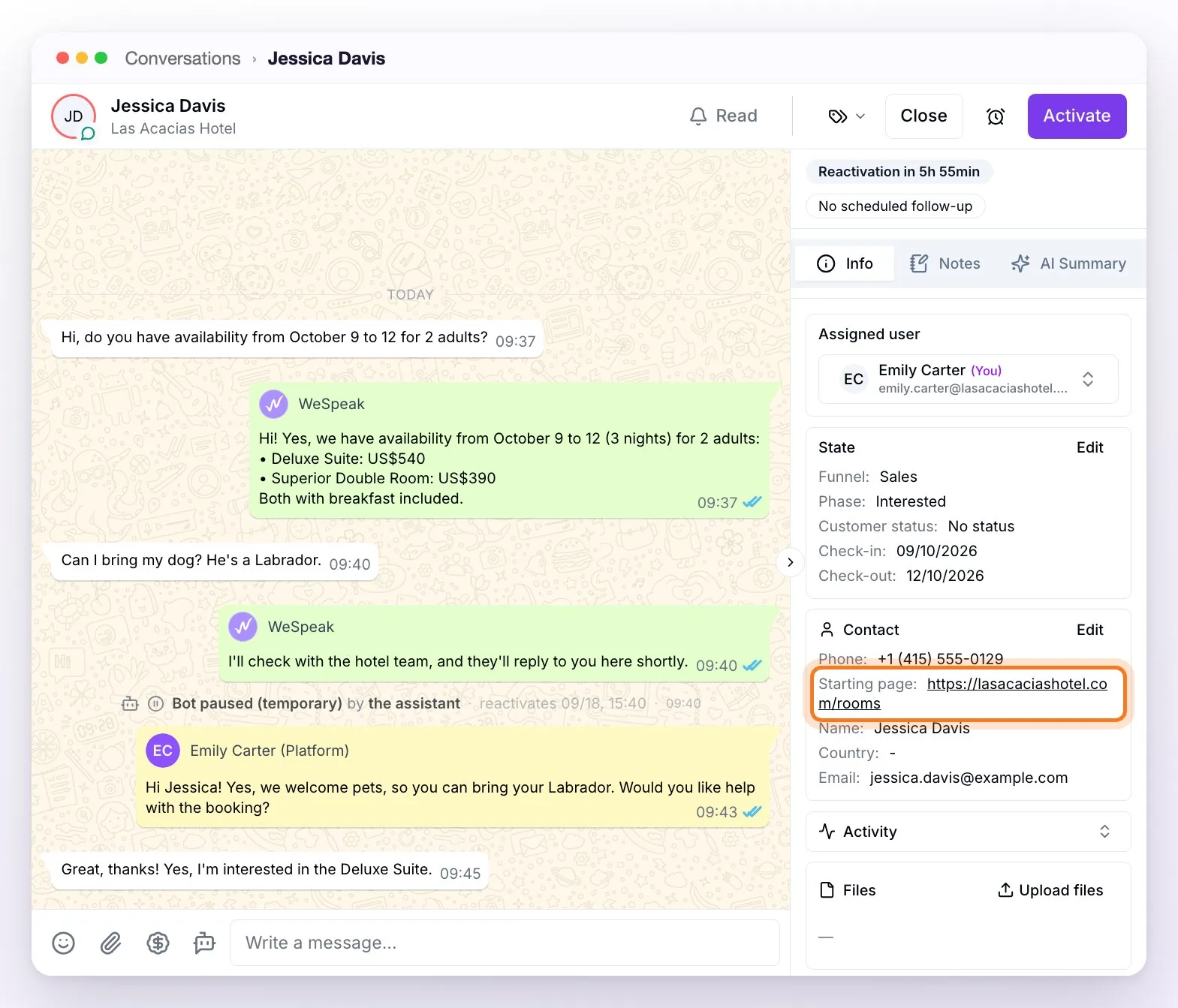Open the tags dropdown in the header
Screen dimensions: 1178x1008
(x=847, y=116)
